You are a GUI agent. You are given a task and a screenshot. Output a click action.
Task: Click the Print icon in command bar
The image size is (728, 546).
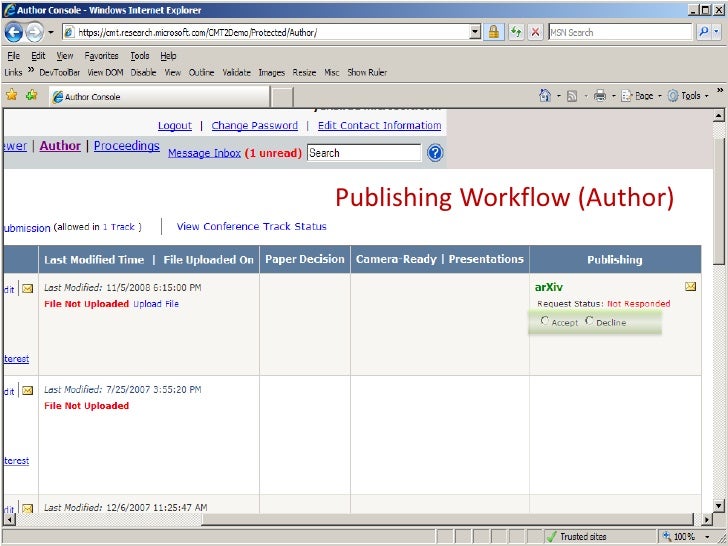[x=599, y=96]
